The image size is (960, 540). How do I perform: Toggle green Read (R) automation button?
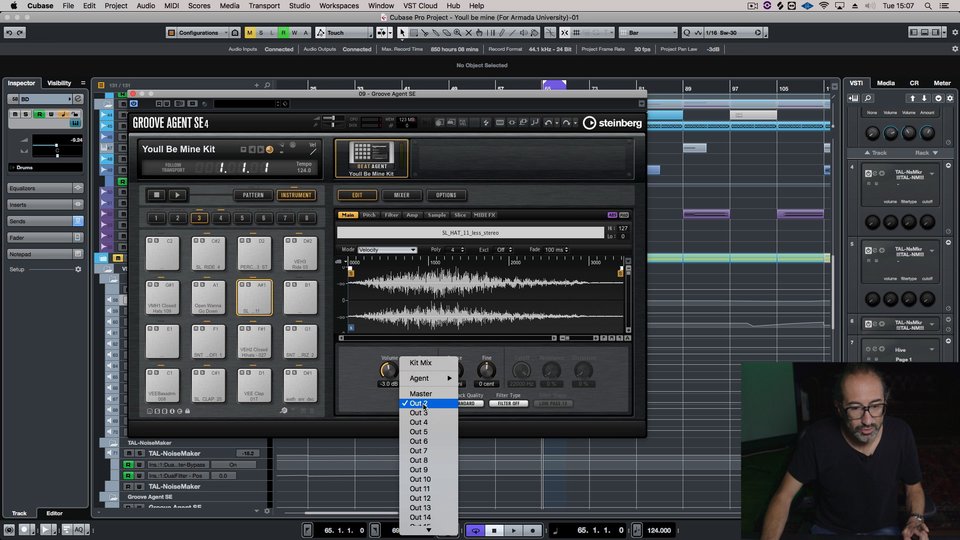283,32
